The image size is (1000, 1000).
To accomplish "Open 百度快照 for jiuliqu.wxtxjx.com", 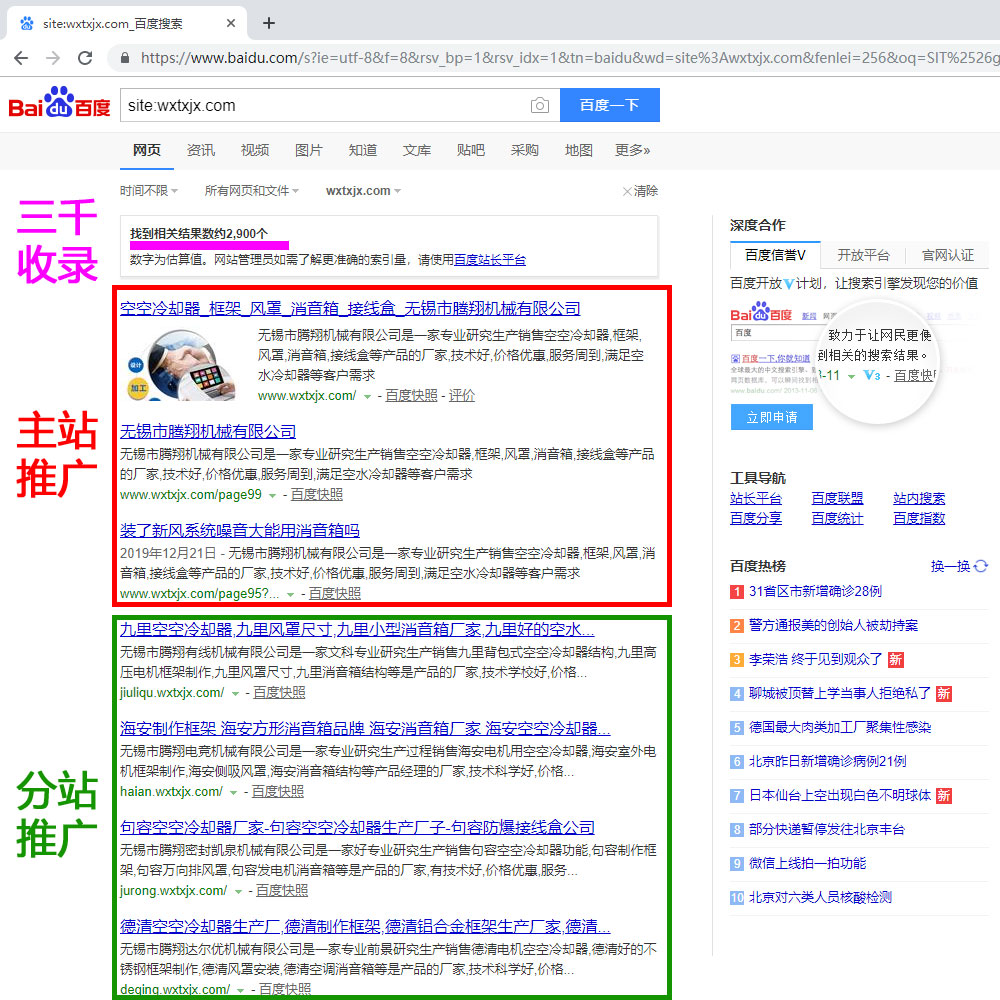I will tap(279, 693).
